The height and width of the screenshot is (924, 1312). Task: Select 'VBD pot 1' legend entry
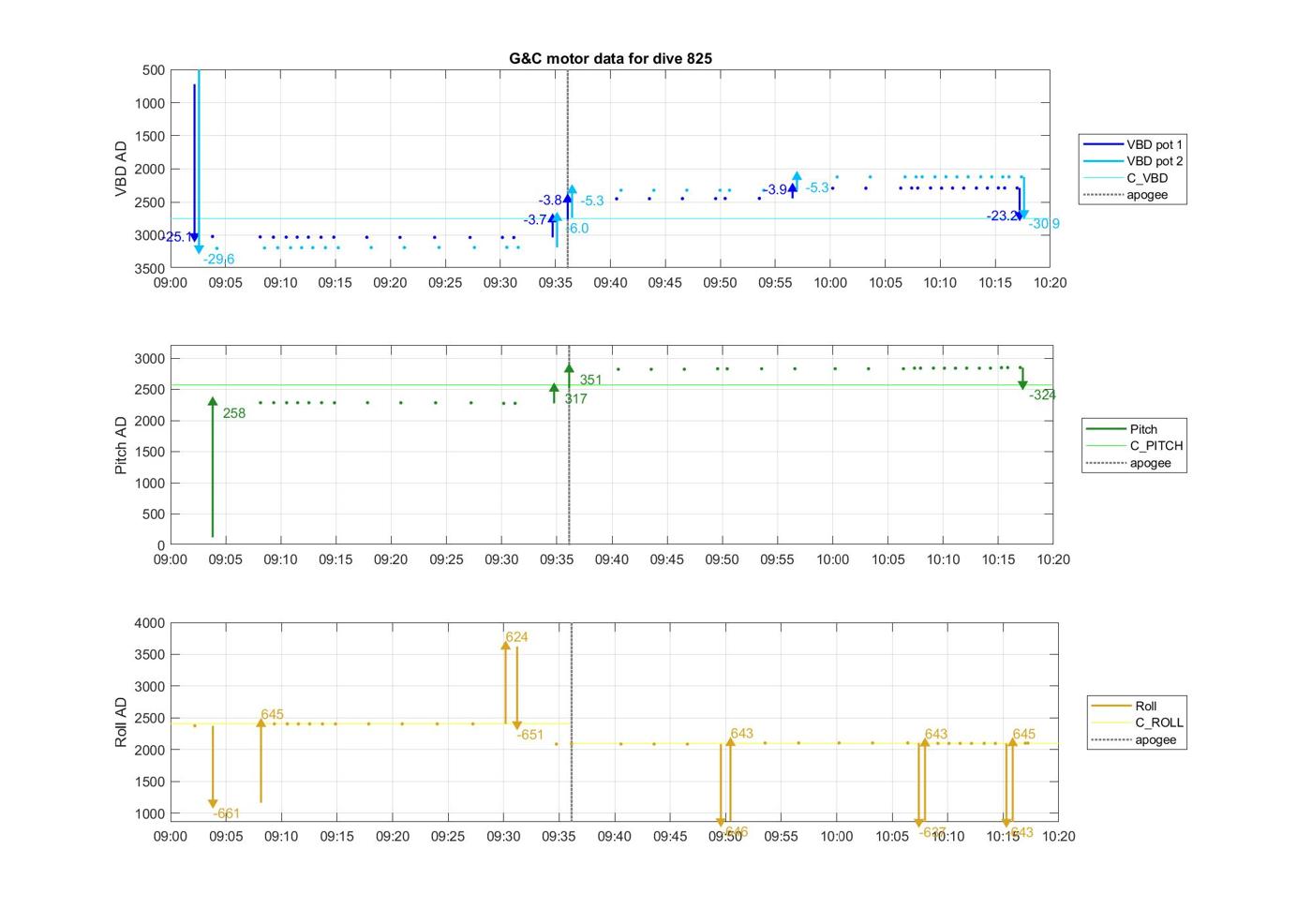click(x=1133, y=144)
